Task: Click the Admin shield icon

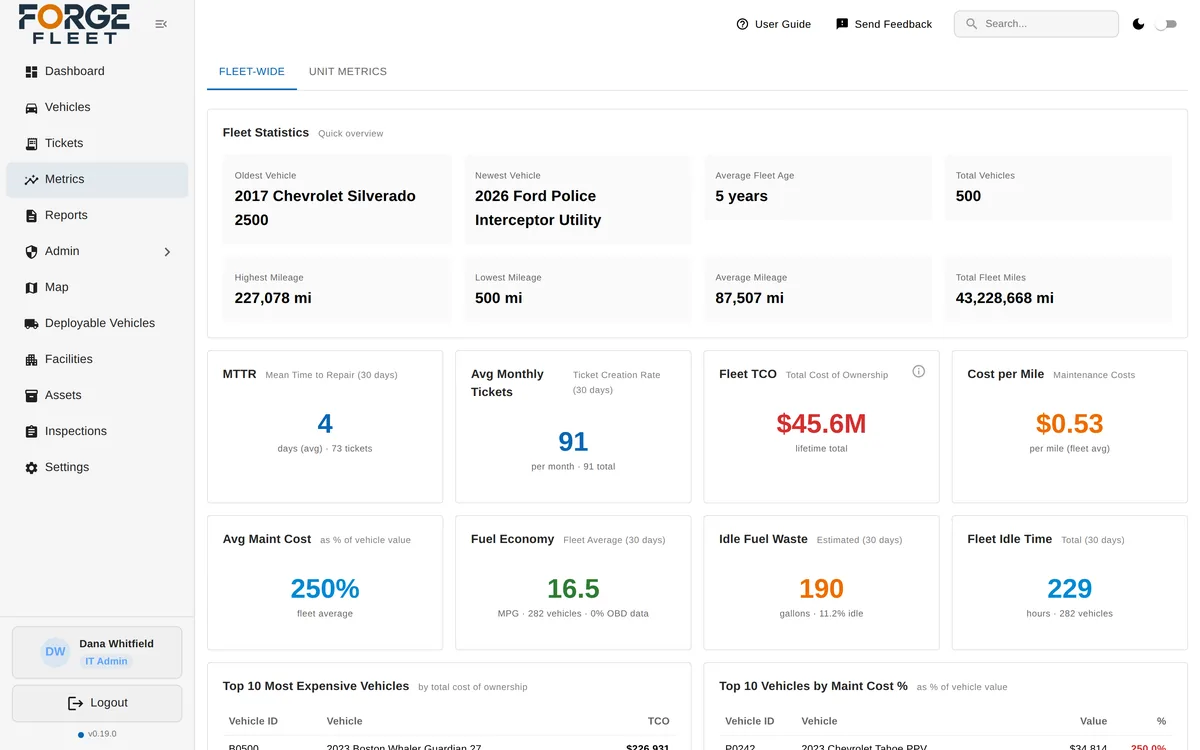Action: [x=31, y=252]
